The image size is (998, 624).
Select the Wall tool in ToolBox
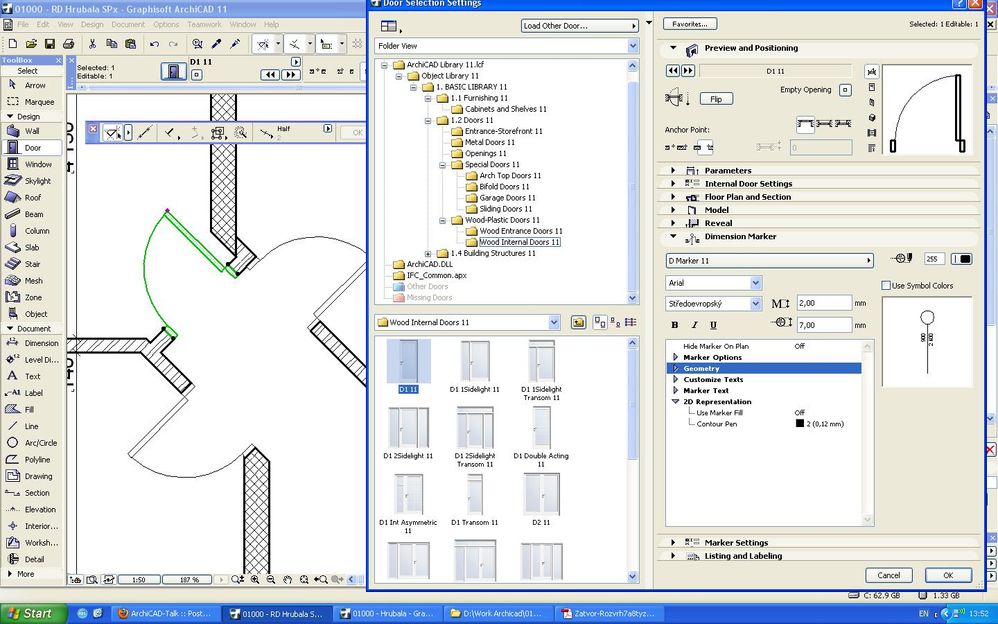click(31, 131)
